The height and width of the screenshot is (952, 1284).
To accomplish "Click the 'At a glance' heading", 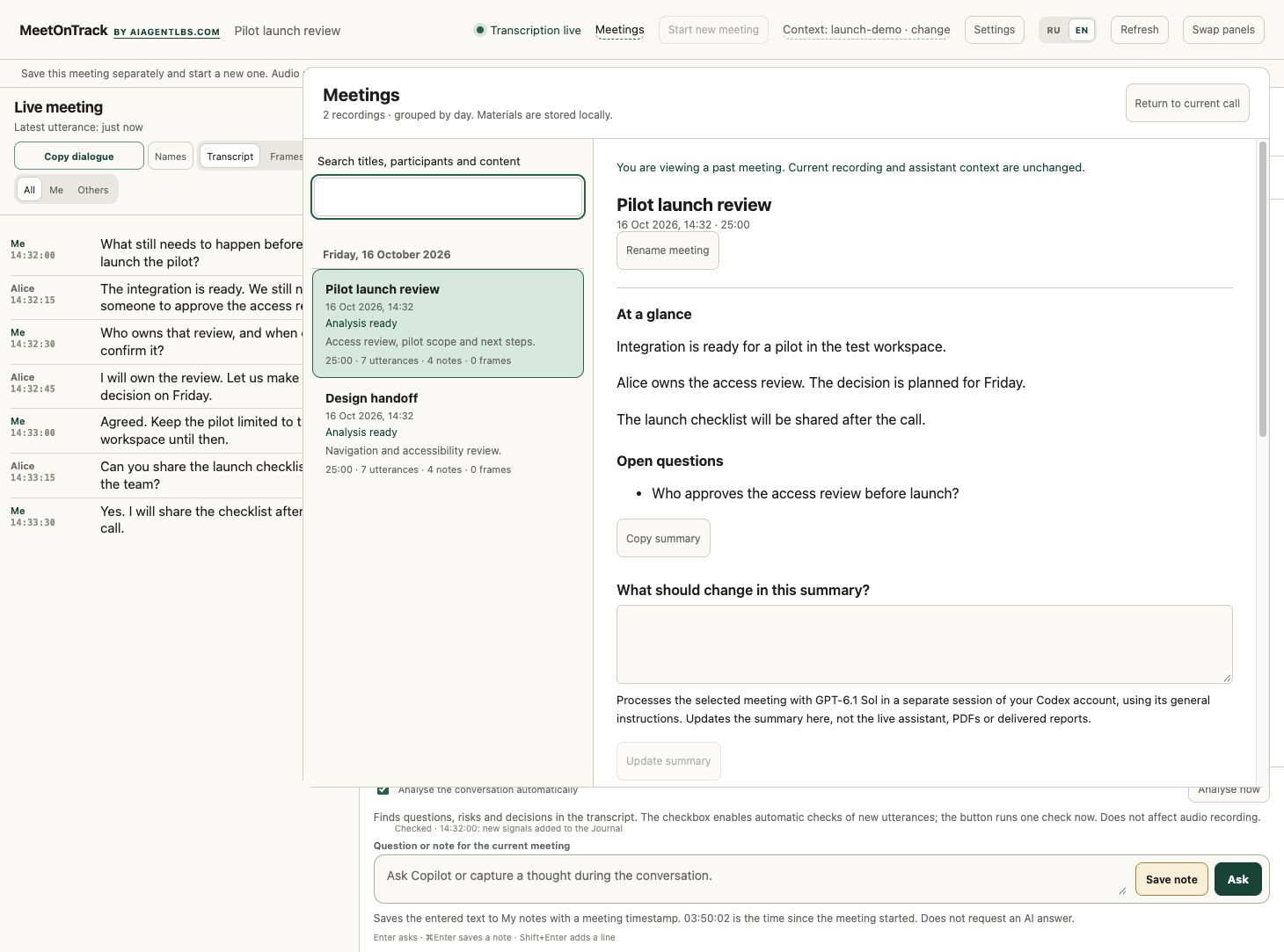I will (654, 315).
